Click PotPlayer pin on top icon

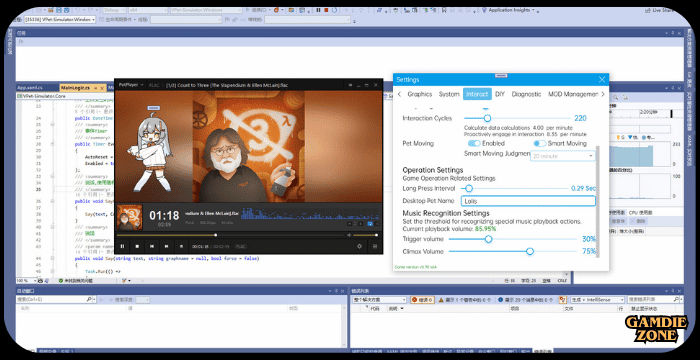click(x=350, y=84)
